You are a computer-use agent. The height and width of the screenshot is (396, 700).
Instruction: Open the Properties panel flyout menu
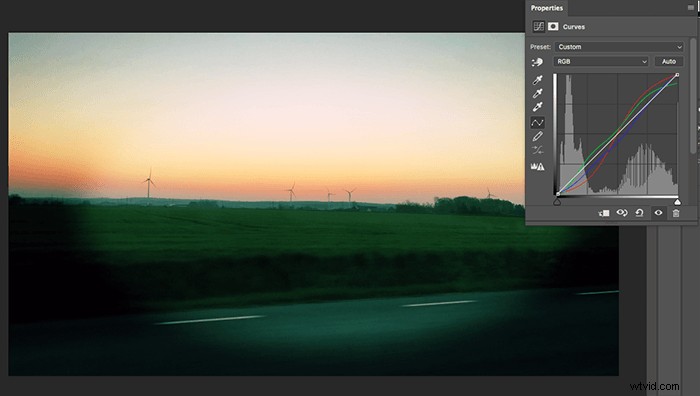[x=691, y=8]
